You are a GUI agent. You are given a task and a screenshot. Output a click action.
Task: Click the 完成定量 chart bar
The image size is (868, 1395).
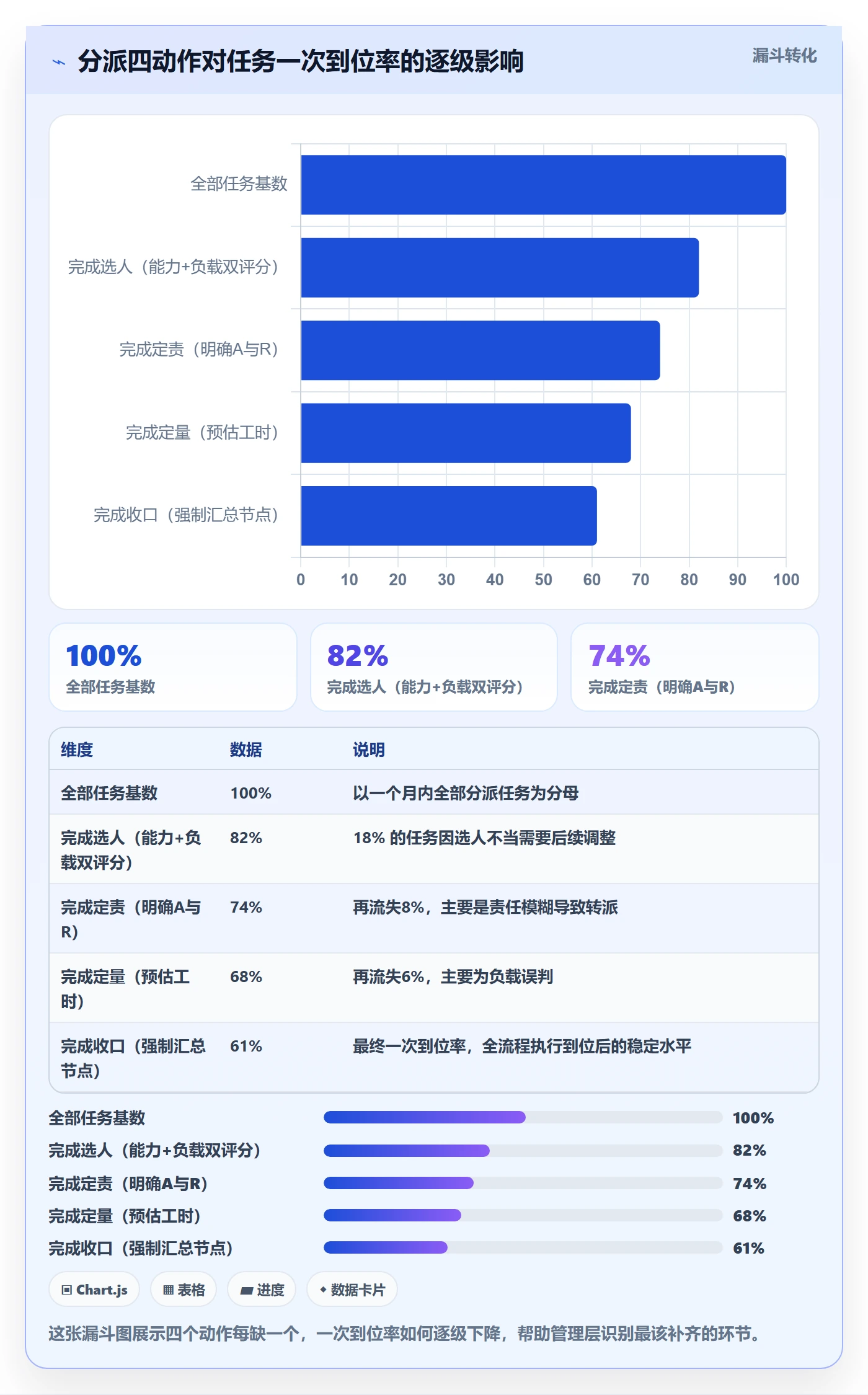tap(466, 433)
